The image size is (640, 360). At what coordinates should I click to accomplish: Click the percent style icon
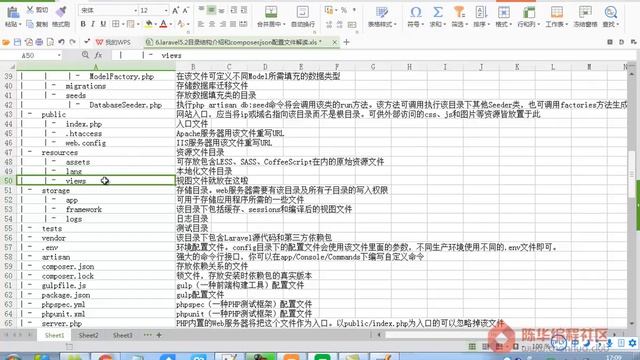tap(344, 10)
